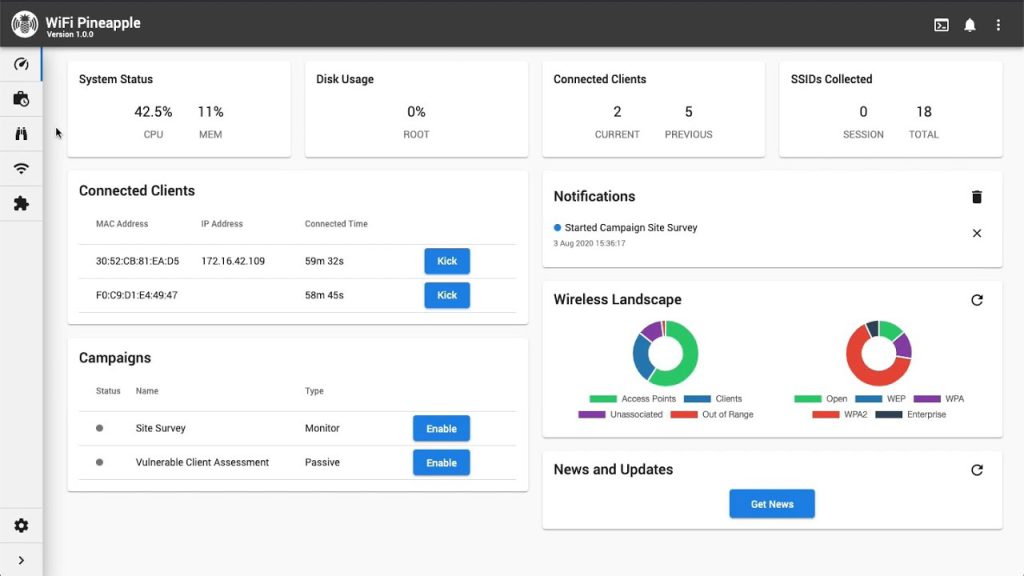Open Recon binoculars icon in sidebar

[21, 134]
